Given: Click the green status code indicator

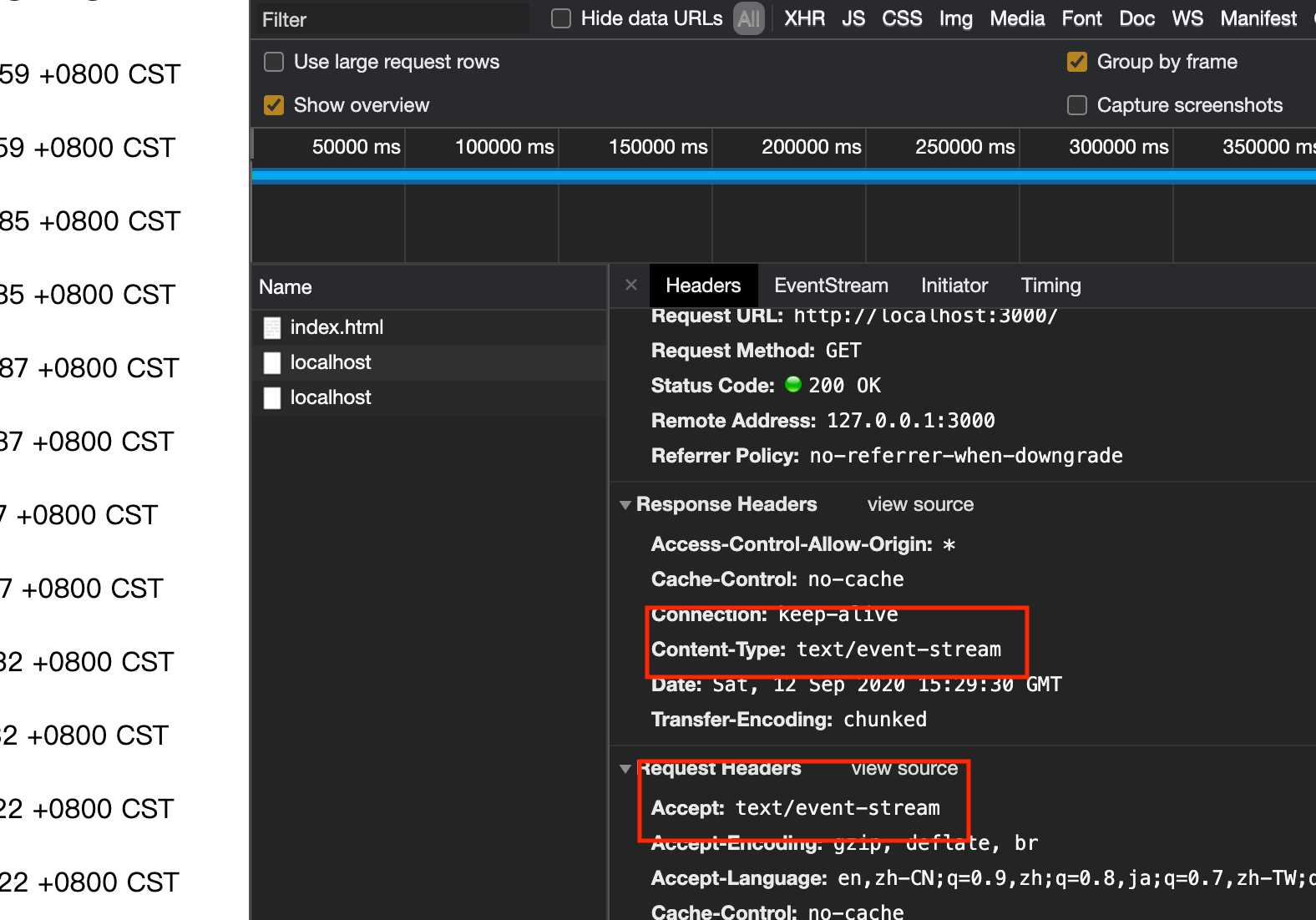Looking at the screenshot, I should 793,385.
